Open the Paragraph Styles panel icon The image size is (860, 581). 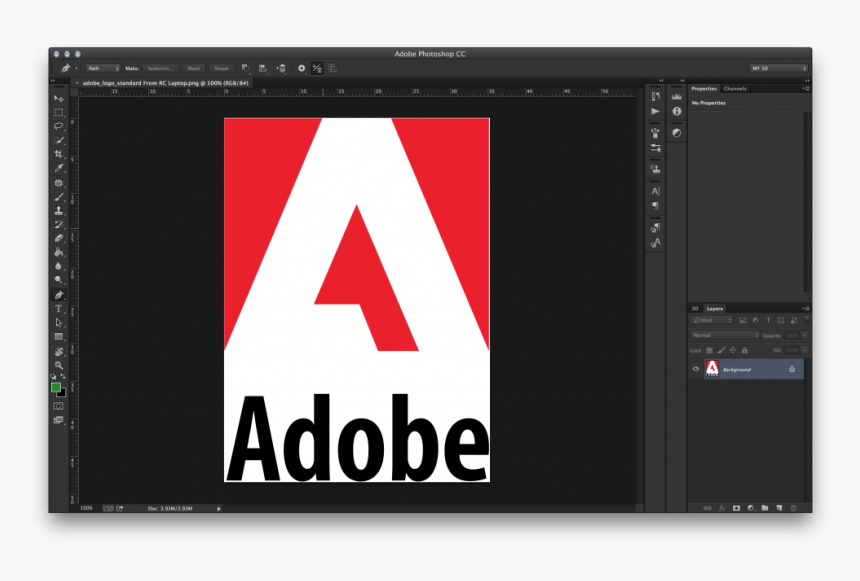(655, 228)
